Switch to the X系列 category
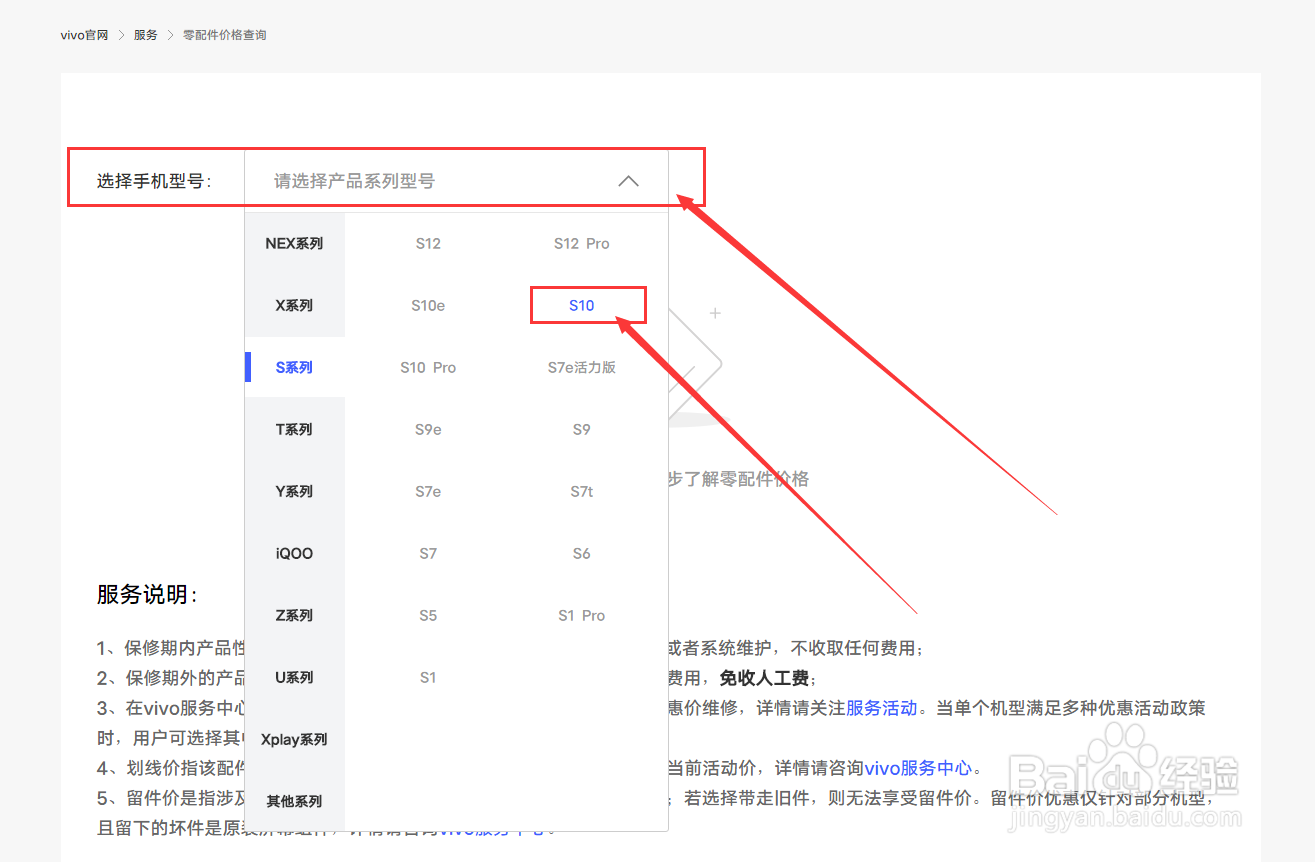This screenshot has width=1315, height=862. point(294,305)
